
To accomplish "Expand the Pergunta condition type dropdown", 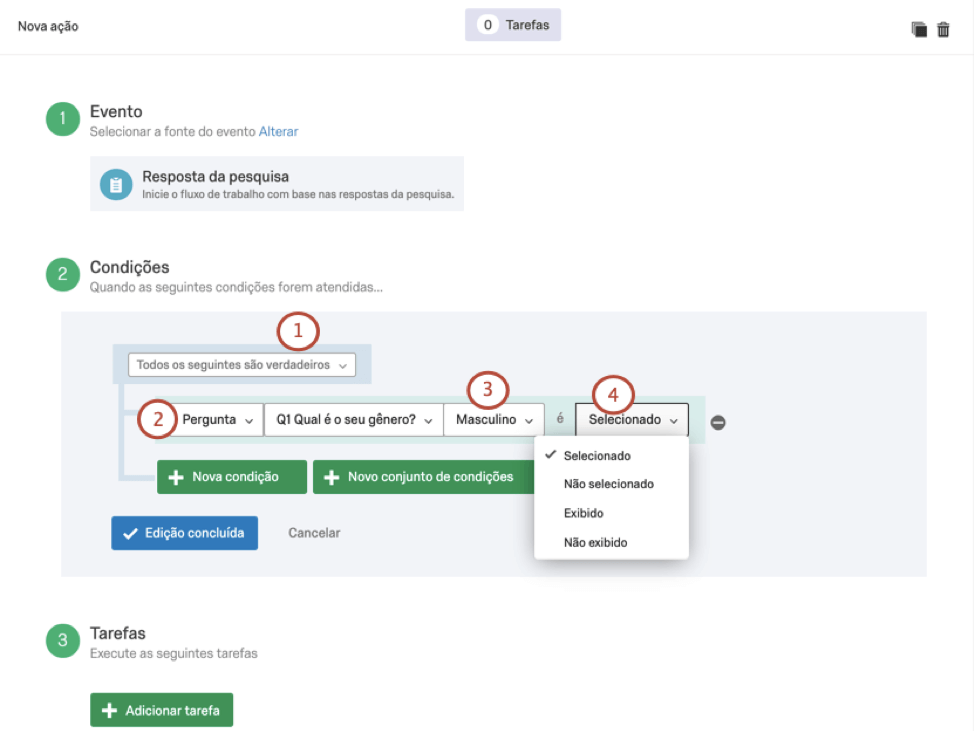I will coord(216,420).
